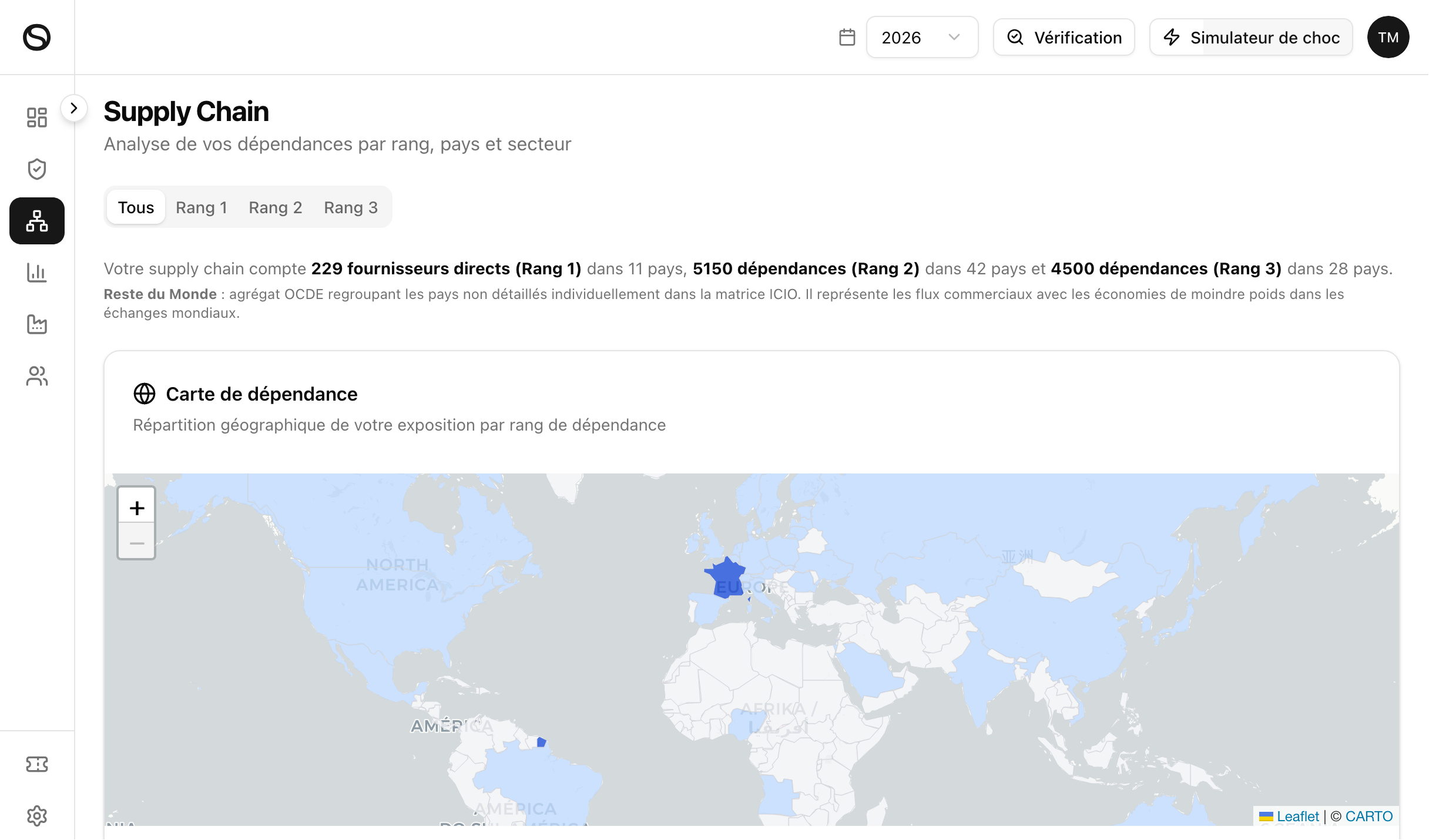Open the 2026 year dropdown
The image size is (1429, 840).
pyautogui.click(x=921, y=37)
